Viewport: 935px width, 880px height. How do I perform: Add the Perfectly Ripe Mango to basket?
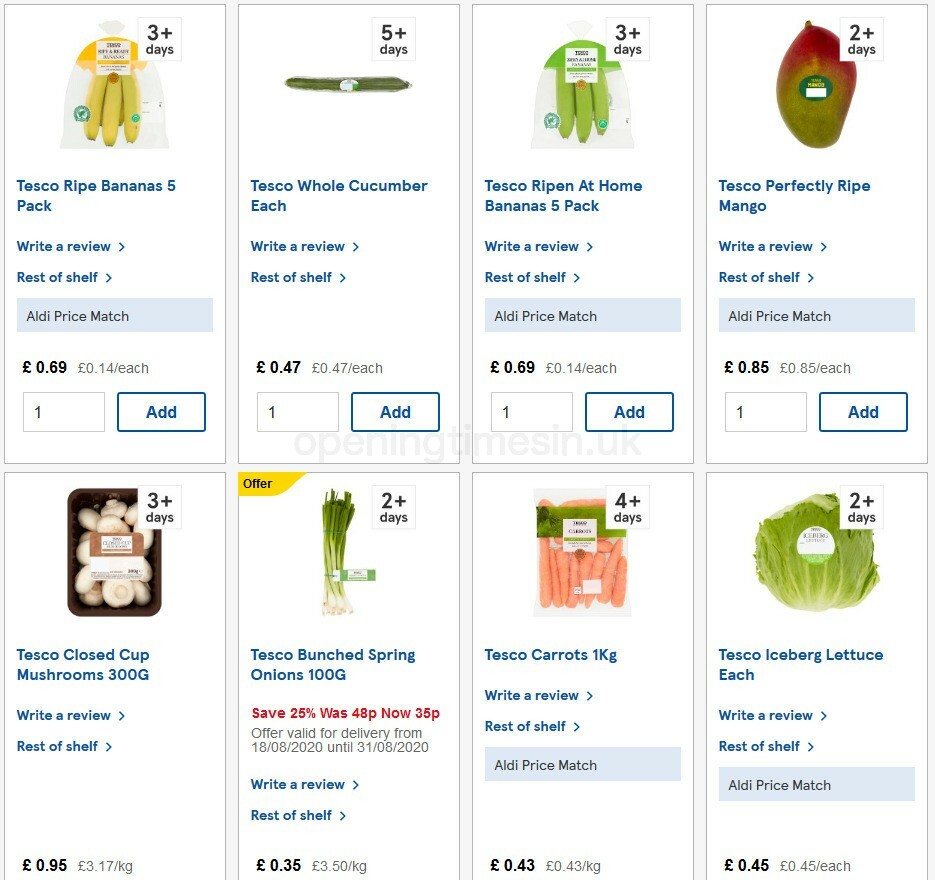[863, 412]
